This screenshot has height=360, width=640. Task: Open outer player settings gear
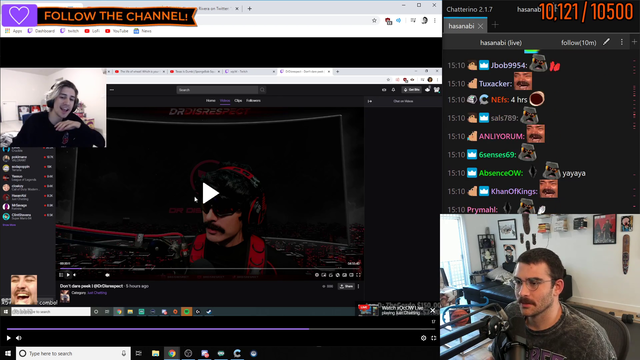[423, 338]
